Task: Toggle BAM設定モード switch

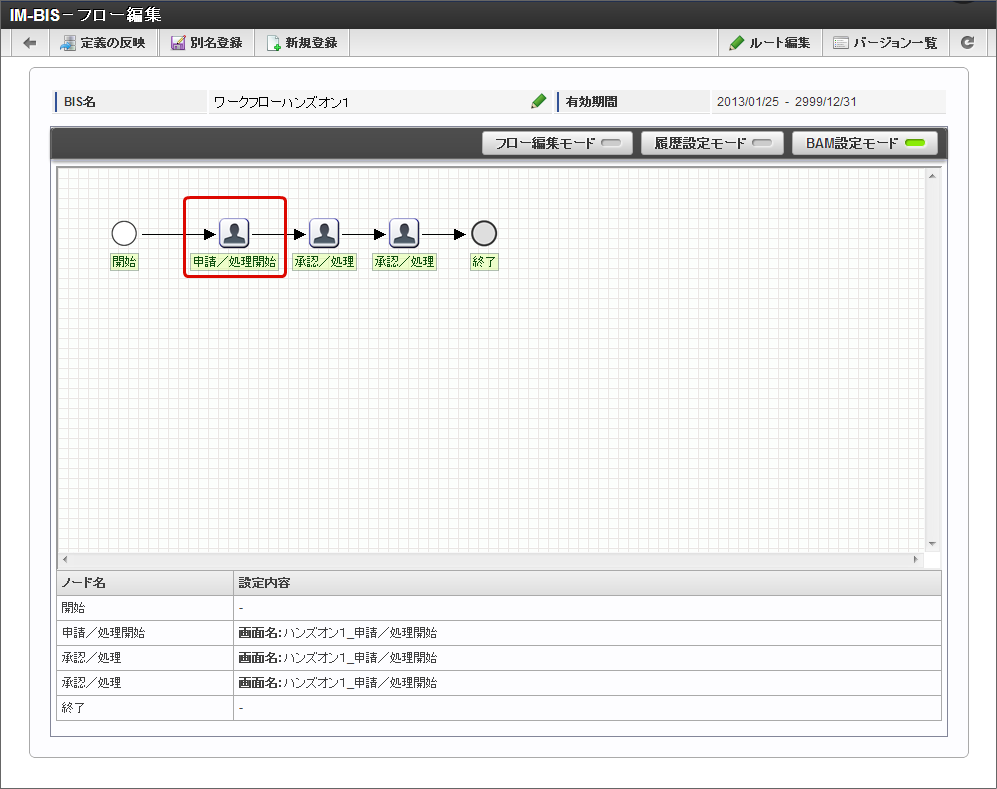Action: (865, 143)
